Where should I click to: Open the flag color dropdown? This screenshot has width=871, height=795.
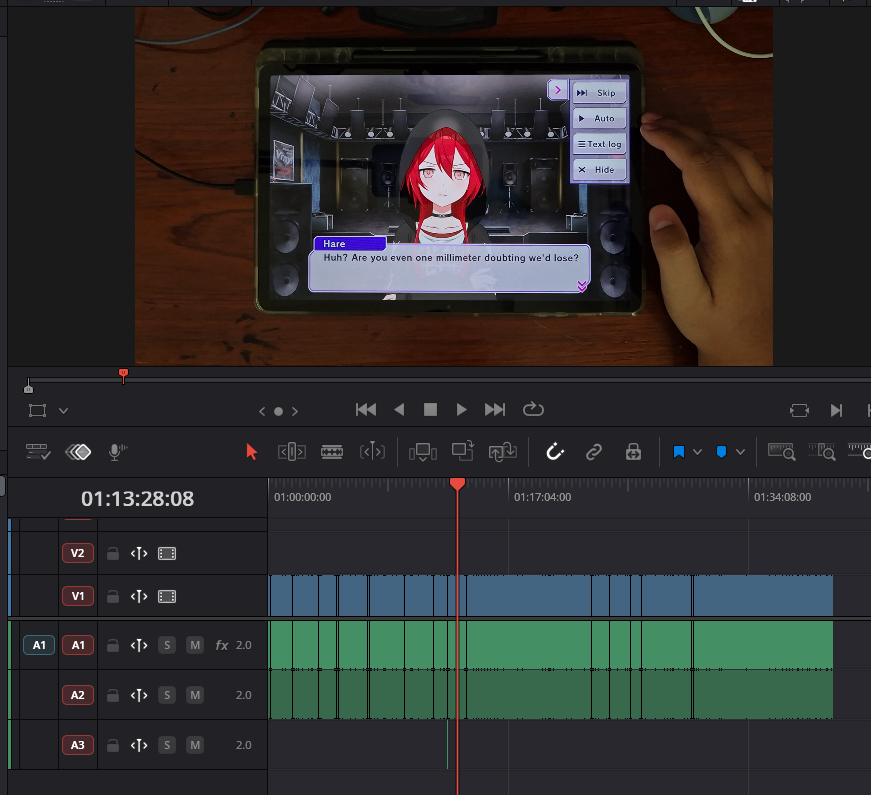(698, 452)
